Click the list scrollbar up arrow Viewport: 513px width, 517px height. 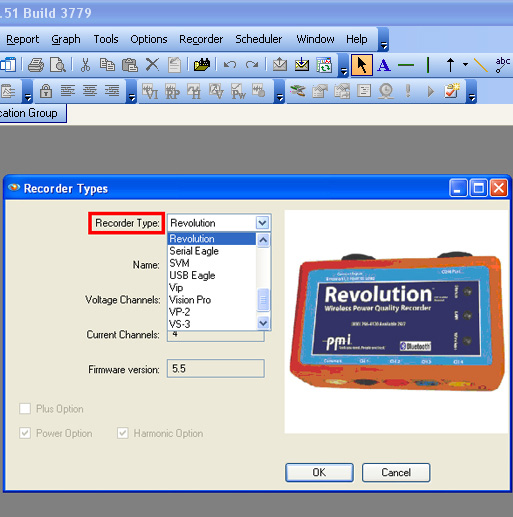(x=263, y=240)
